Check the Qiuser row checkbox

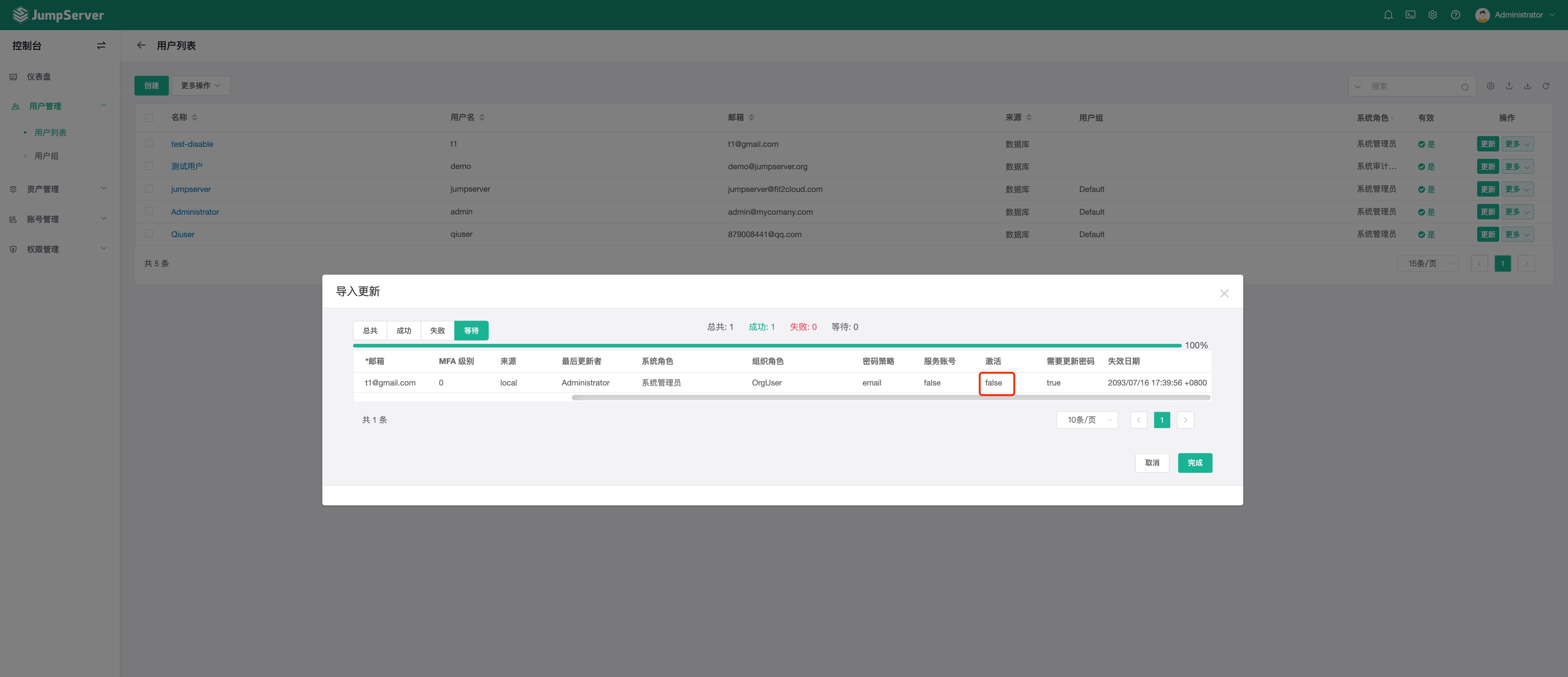click(x=149, y=234)
